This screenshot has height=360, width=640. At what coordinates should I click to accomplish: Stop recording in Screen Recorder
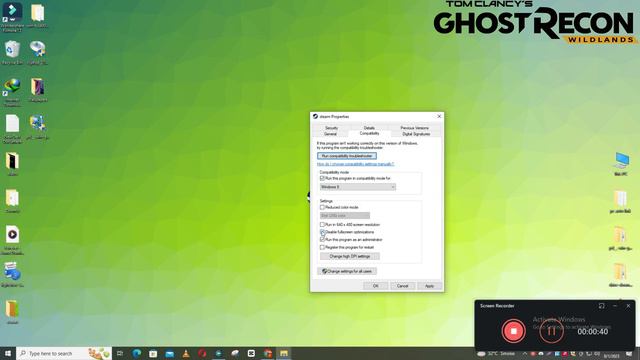[513, 331]
